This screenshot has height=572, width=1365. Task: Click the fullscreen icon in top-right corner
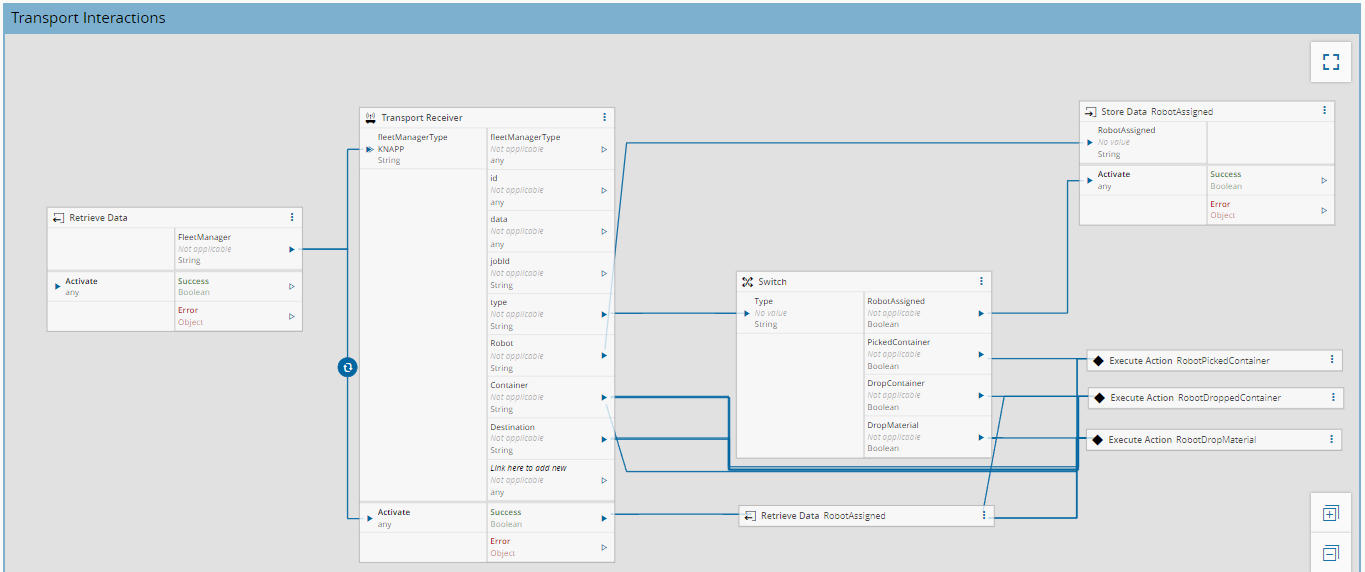tap(1330, 62)
